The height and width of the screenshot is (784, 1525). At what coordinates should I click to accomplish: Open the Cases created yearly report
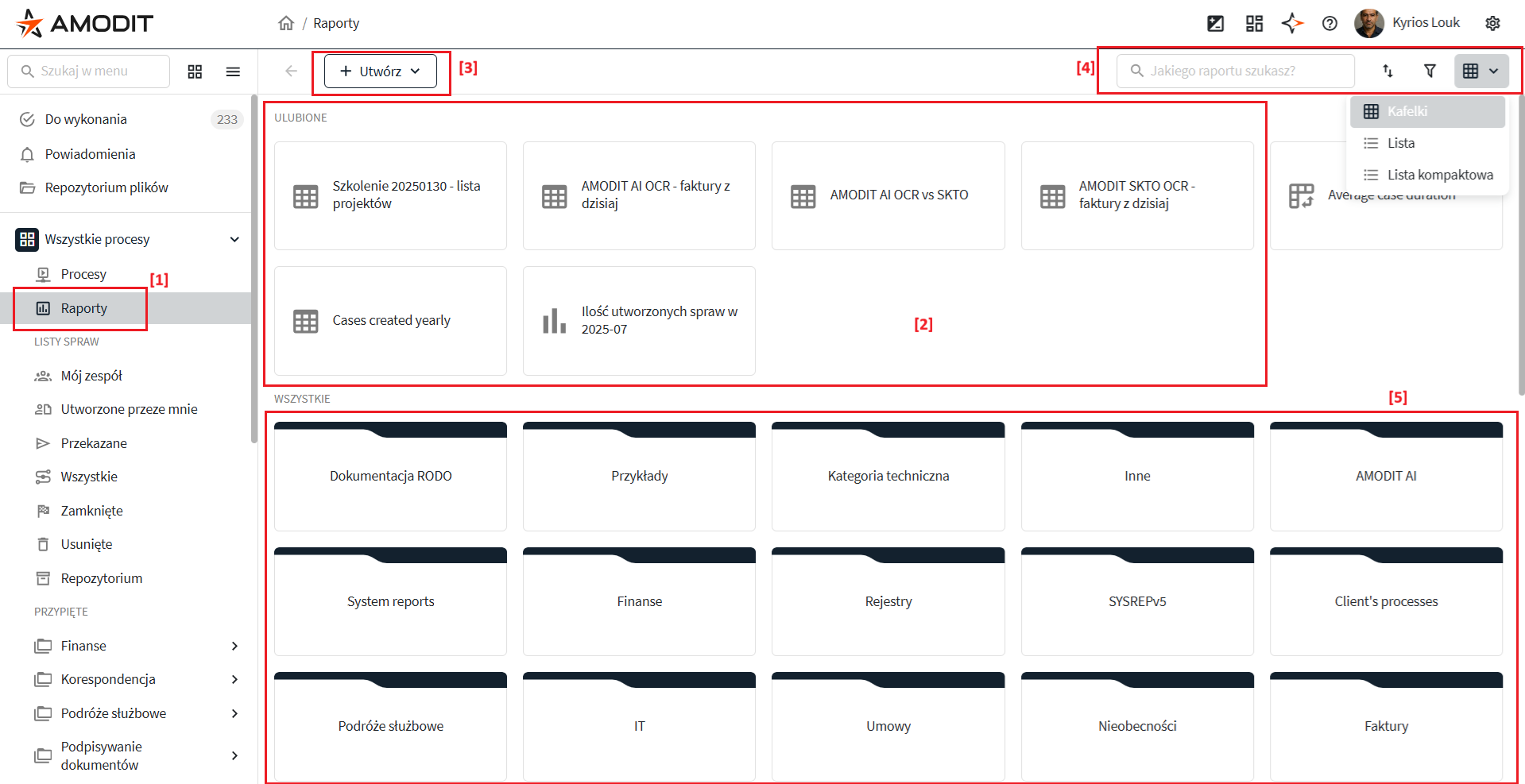tap(390, 320)
